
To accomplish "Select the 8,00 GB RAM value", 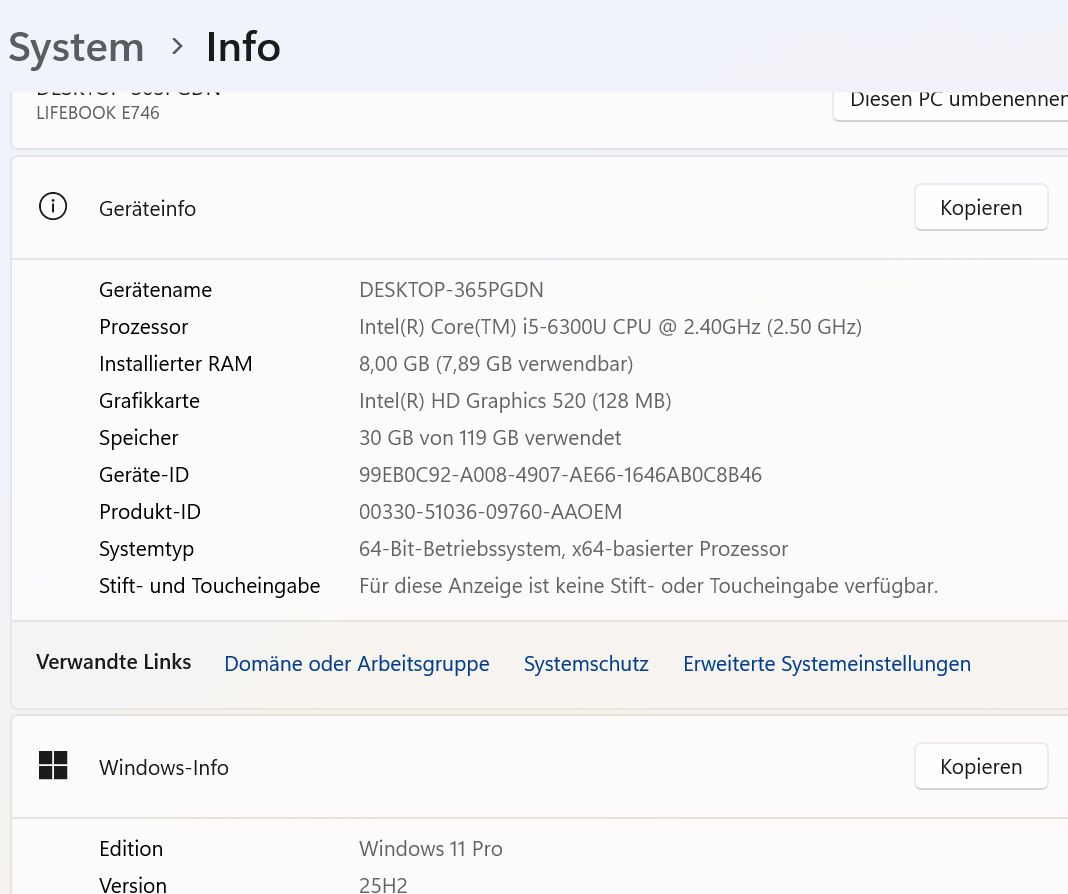I will [496, 364].
